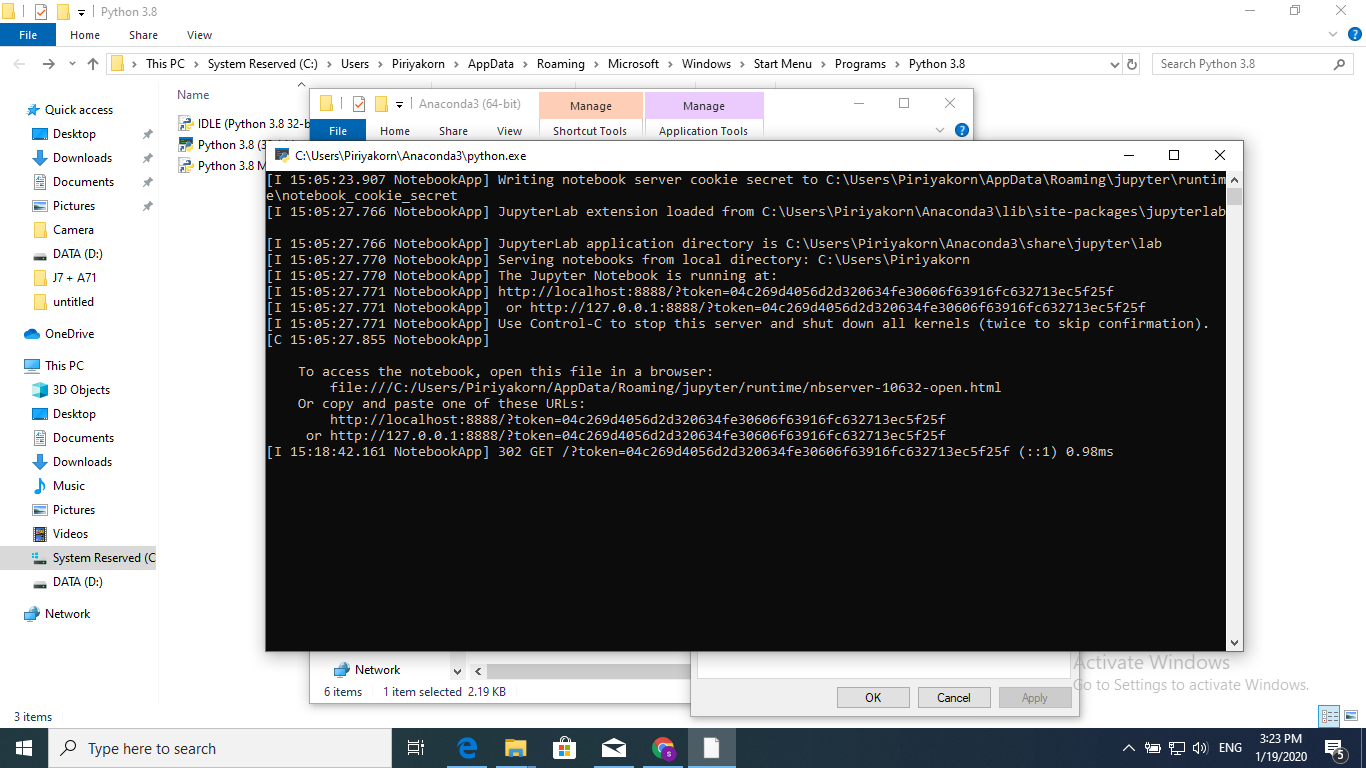Open the Action Center in the system tray
Viewport: 1366px width, 768px height.
click(x=1334, y=747)
